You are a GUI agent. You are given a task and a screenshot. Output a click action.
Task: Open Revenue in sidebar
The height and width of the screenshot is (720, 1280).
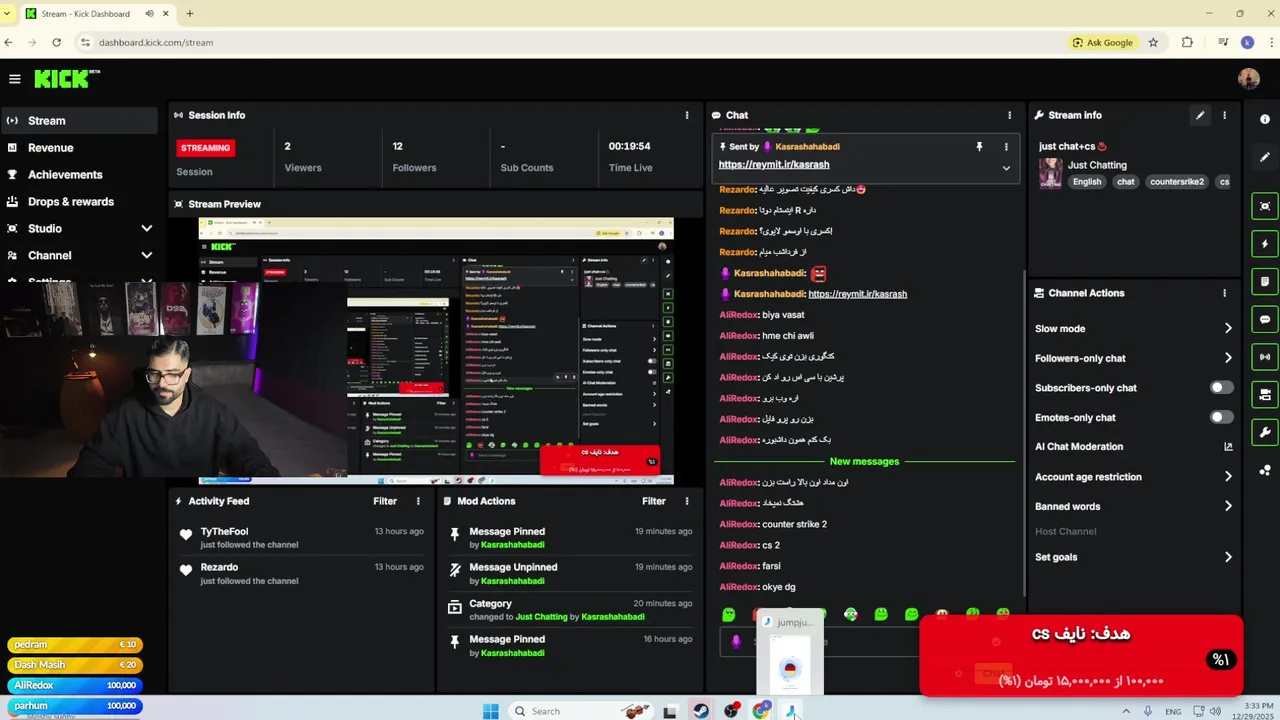pyautogui.click(x=79, y=148)
